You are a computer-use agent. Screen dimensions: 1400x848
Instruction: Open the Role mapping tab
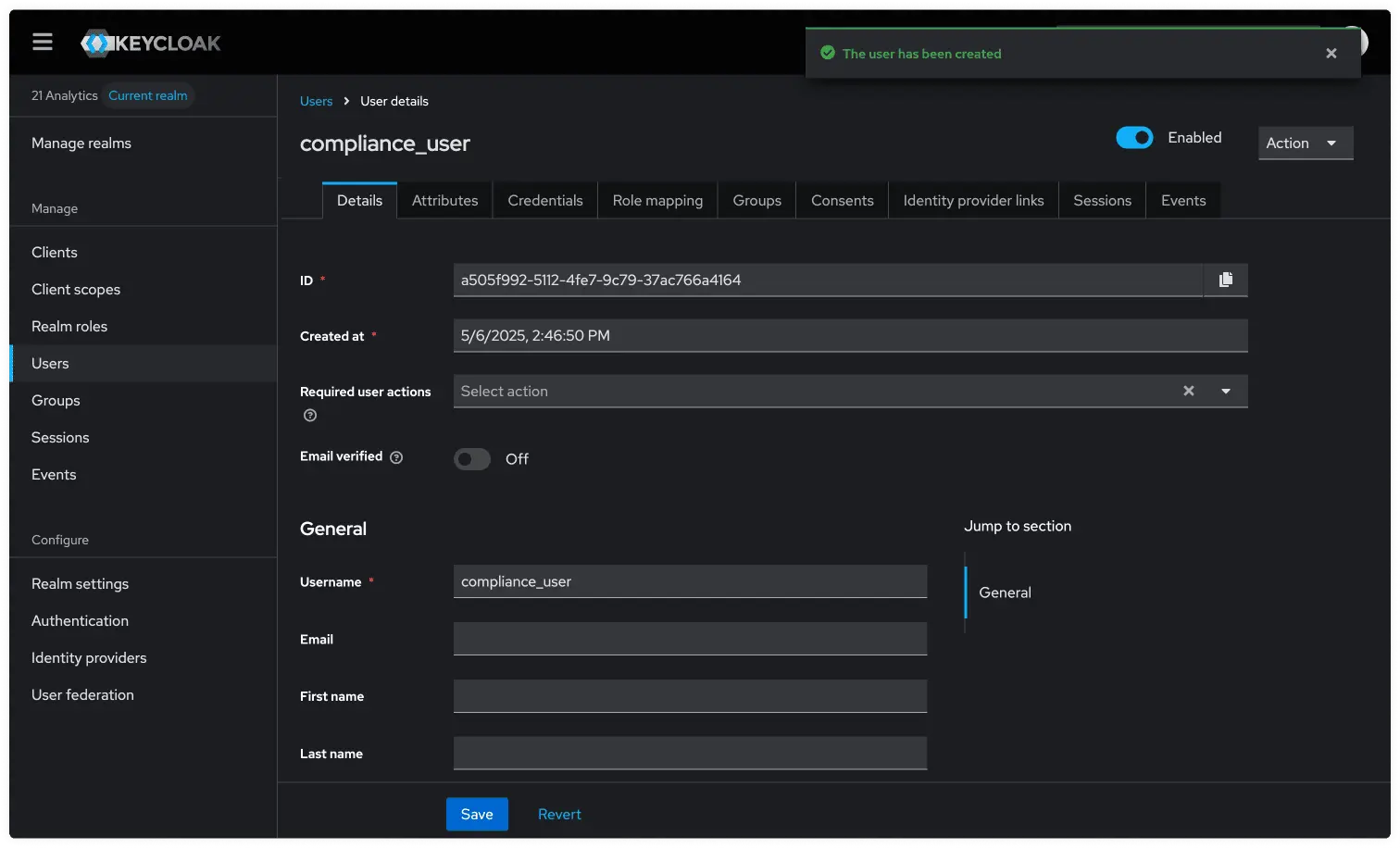[x=656, y=200]
